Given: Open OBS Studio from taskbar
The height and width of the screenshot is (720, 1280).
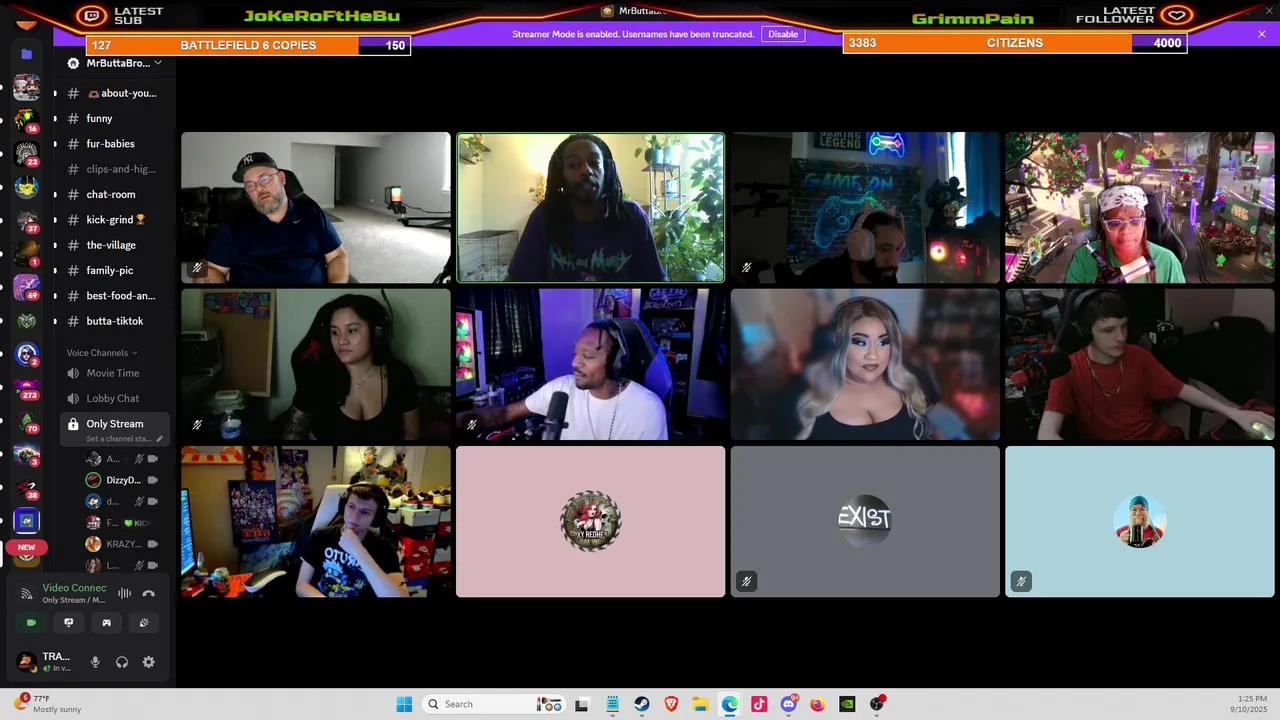Looking at the screenshot, I should tap(877, 704).
